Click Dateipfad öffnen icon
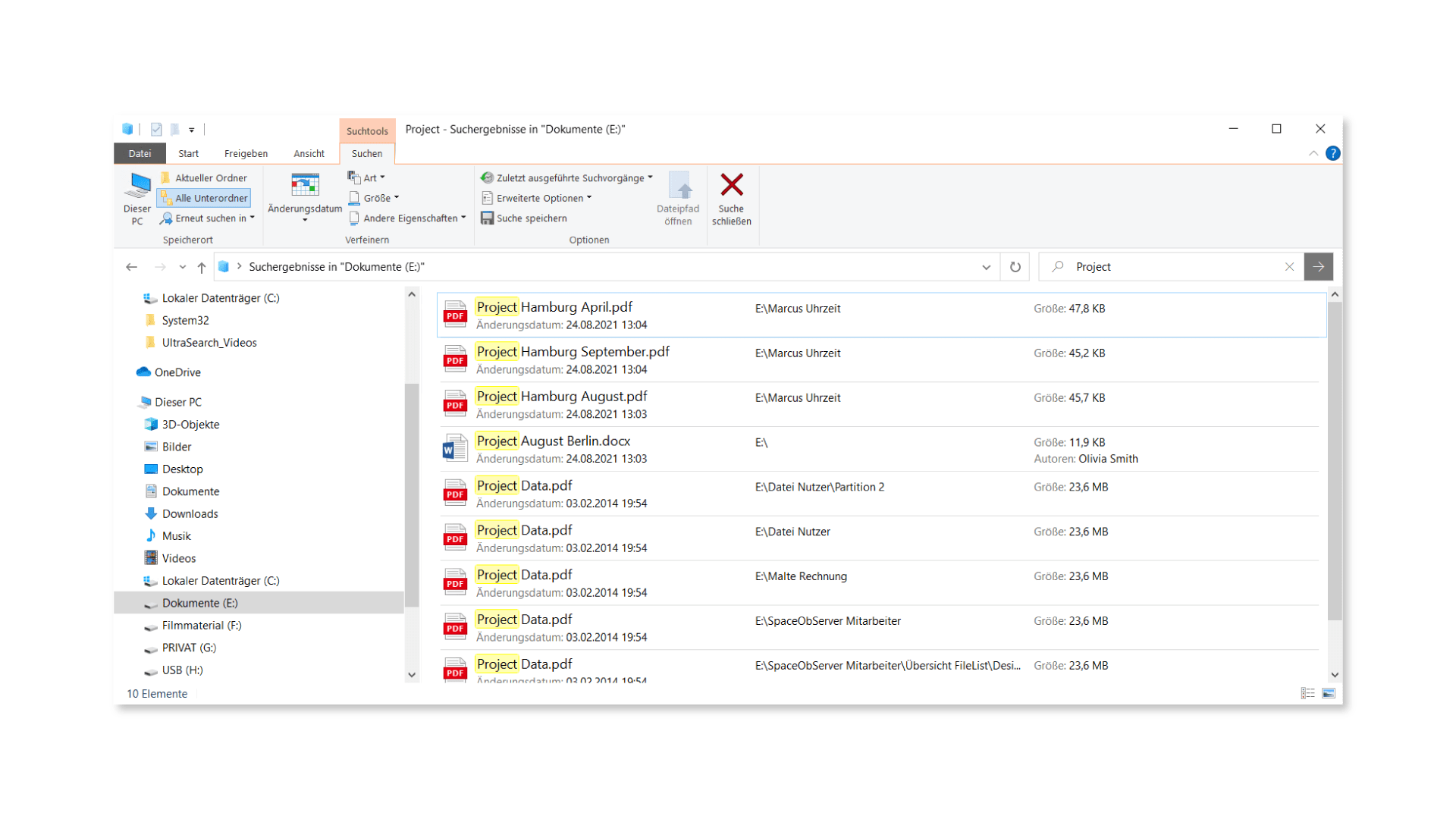Image resolution: width=1456 pixels, height=819 pixels. [x=678, y=199]
